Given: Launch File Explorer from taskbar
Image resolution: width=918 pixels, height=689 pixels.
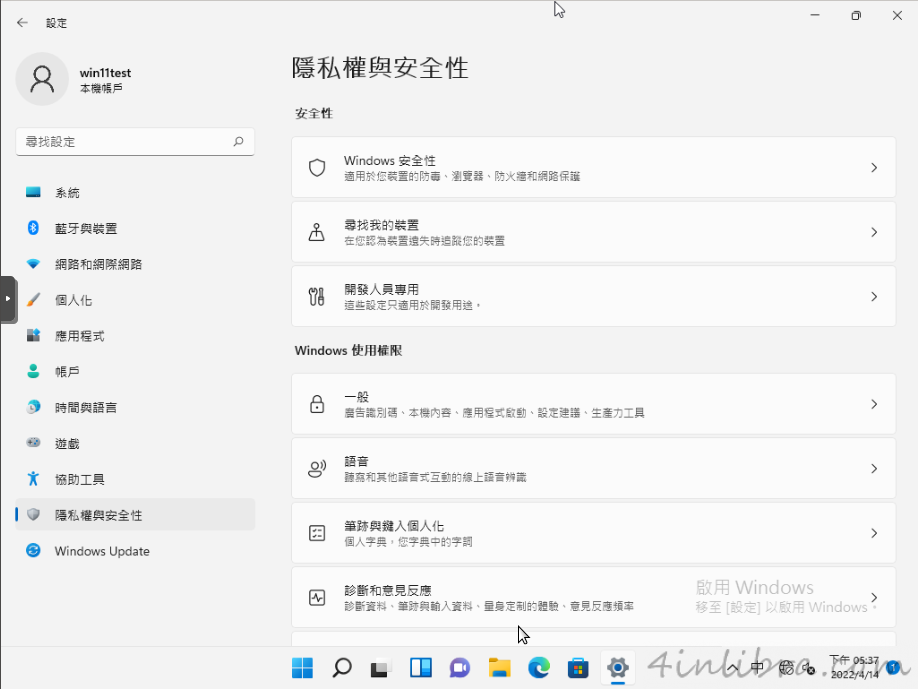Looking at the screenshot, I should click(x=499, y=667).
